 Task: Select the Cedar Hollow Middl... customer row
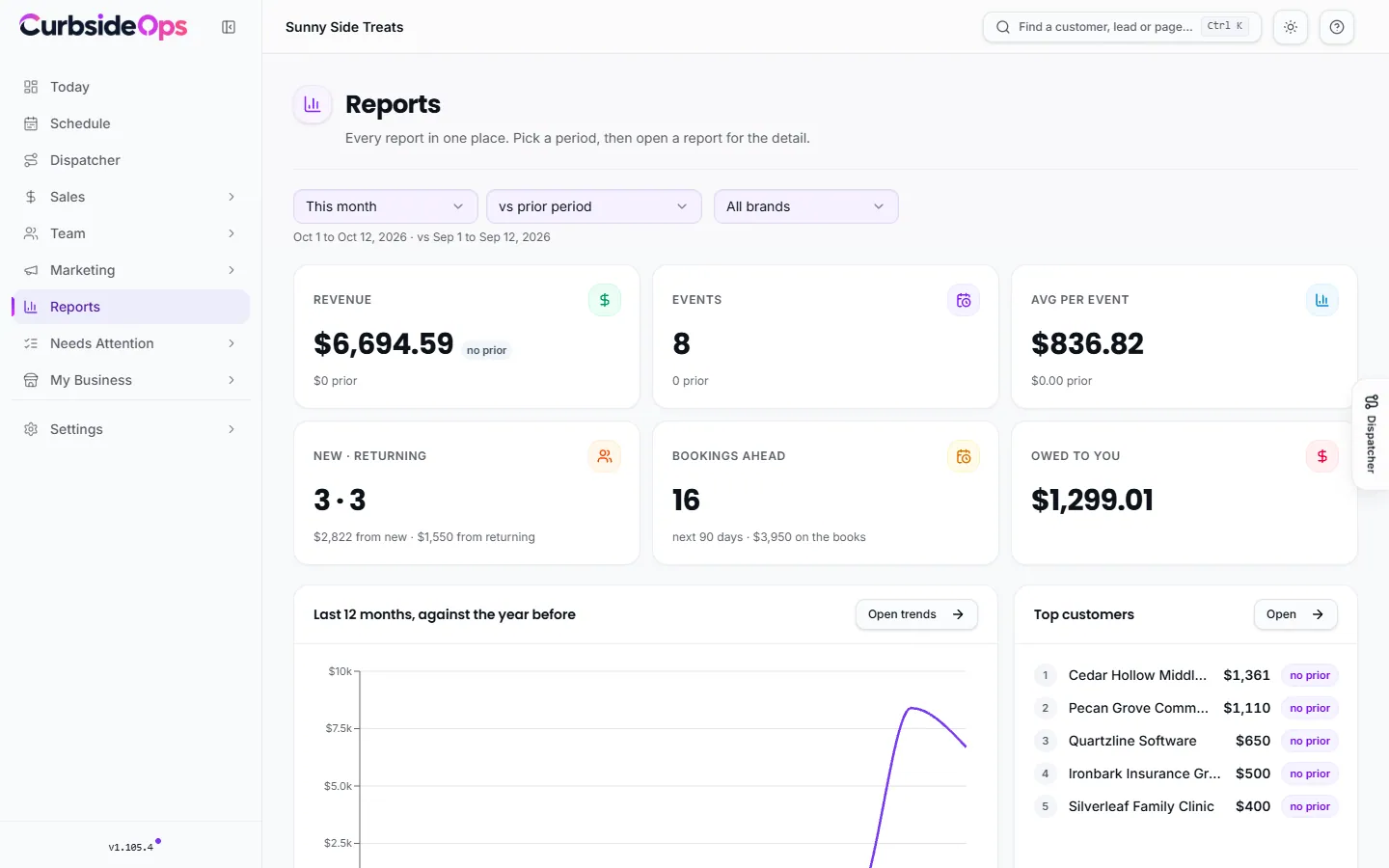pos(1185,675)
